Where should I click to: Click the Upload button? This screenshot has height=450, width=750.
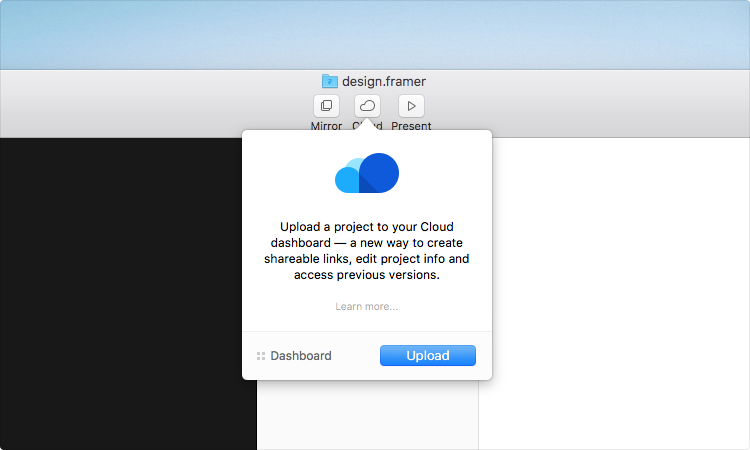tap(428, 355)
